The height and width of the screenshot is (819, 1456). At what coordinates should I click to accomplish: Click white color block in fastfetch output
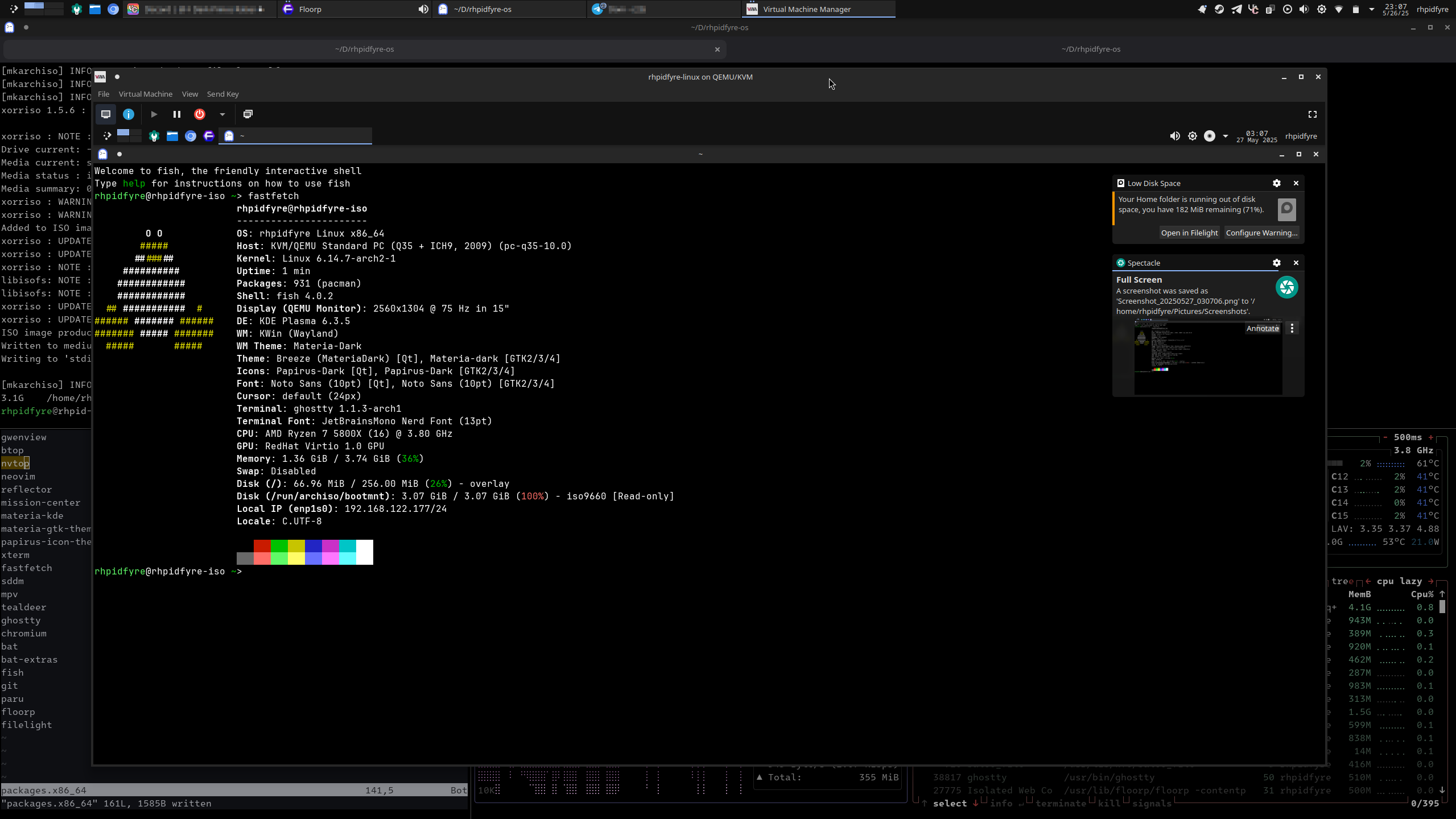[365, 552]
